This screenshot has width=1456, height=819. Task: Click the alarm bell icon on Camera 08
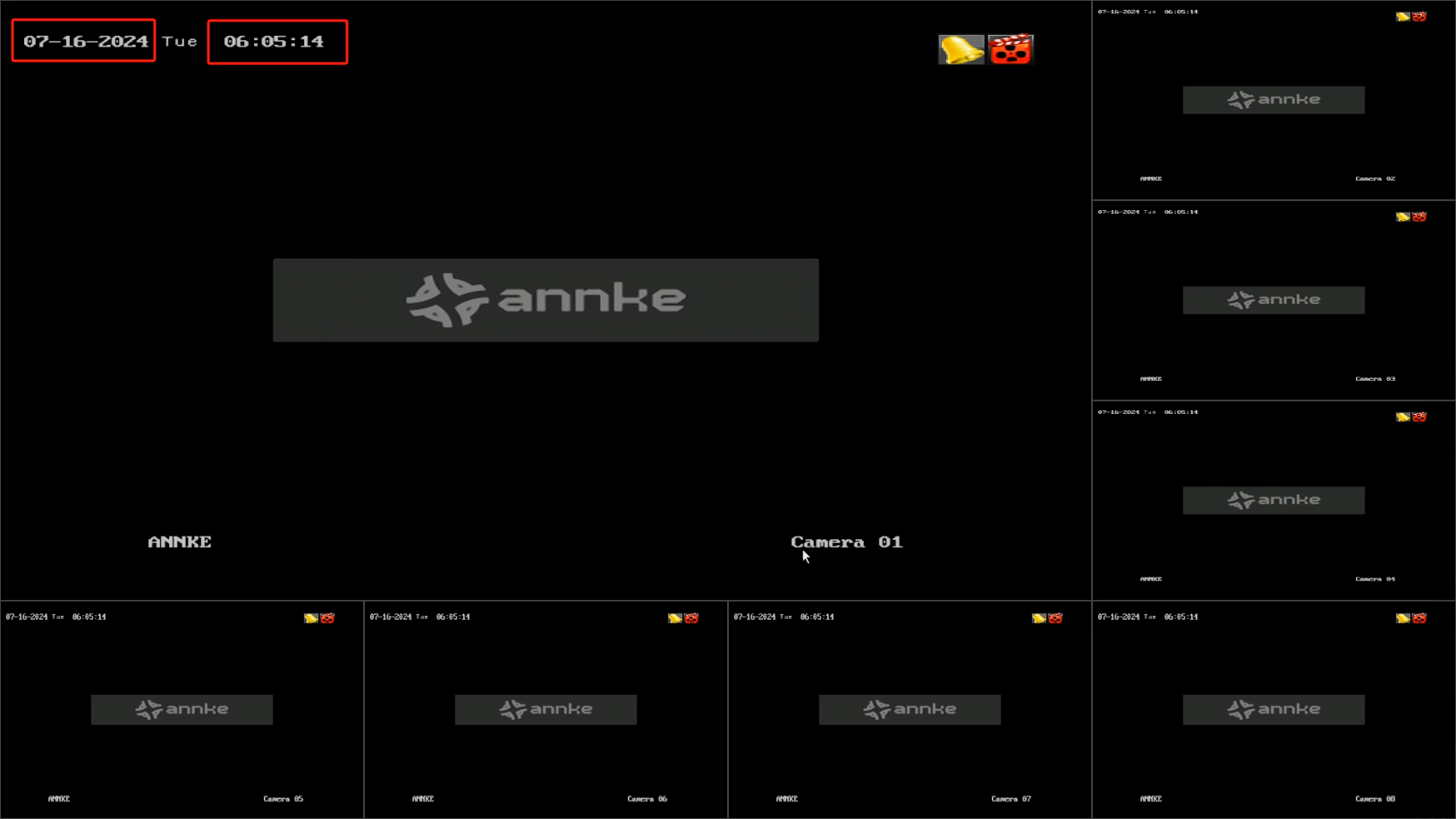1403,618
